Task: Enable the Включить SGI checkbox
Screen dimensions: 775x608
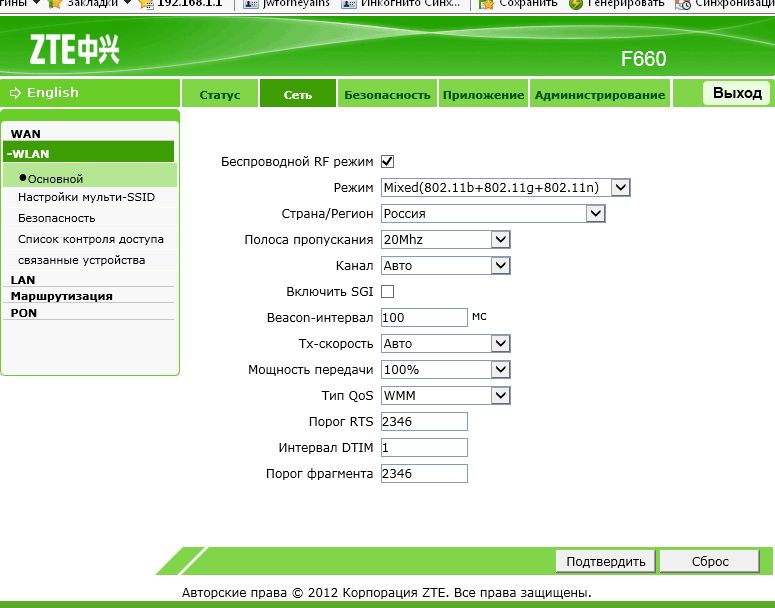Action: click(x=388, y=292)
